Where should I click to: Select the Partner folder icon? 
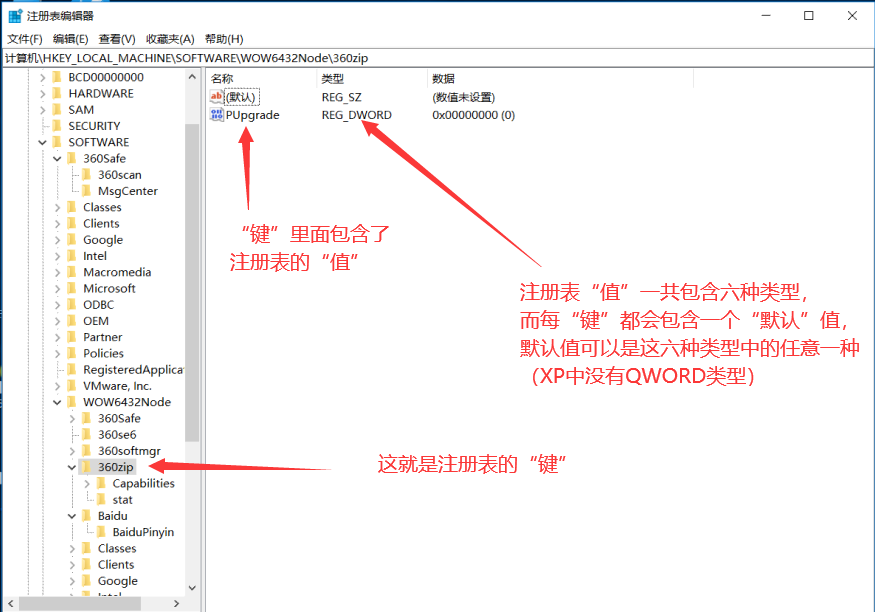[71, 337]
